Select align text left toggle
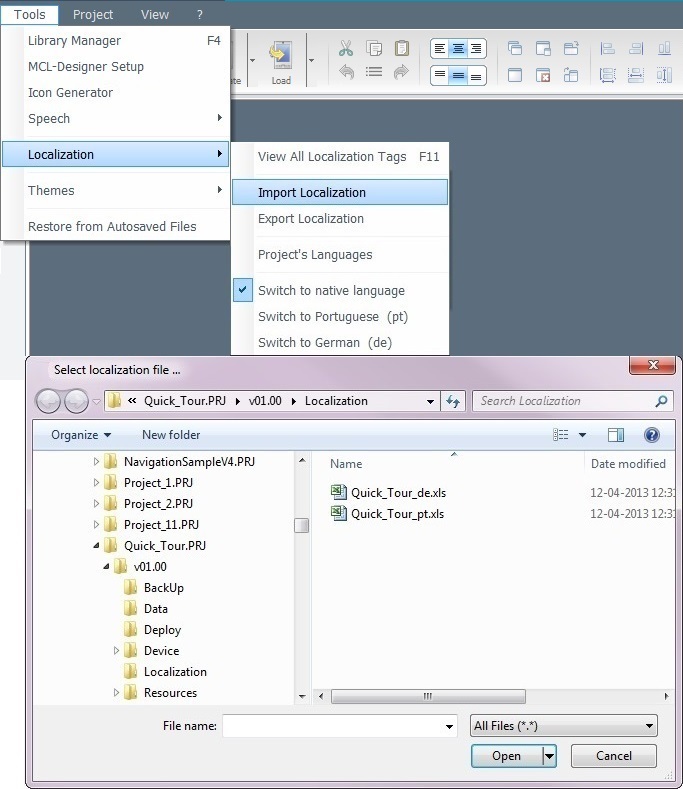Image resolution: width=683 pixels, height=789 pixels. click(x=439, y=49)
